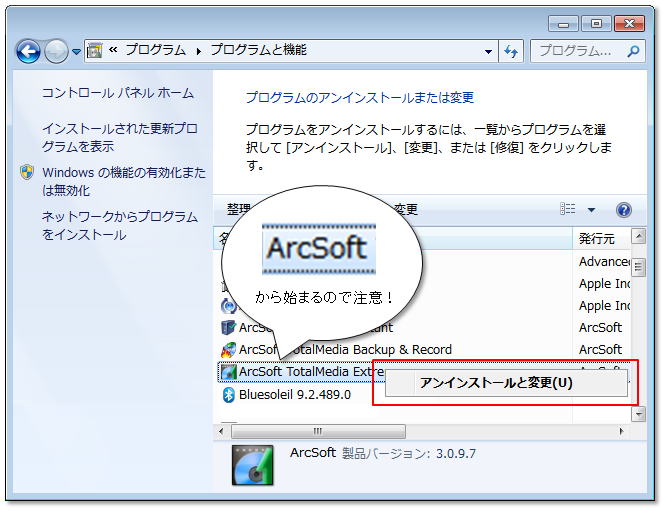
Task: Open インストールされた更新プログラムを表示 link
Action: (119, 137)
